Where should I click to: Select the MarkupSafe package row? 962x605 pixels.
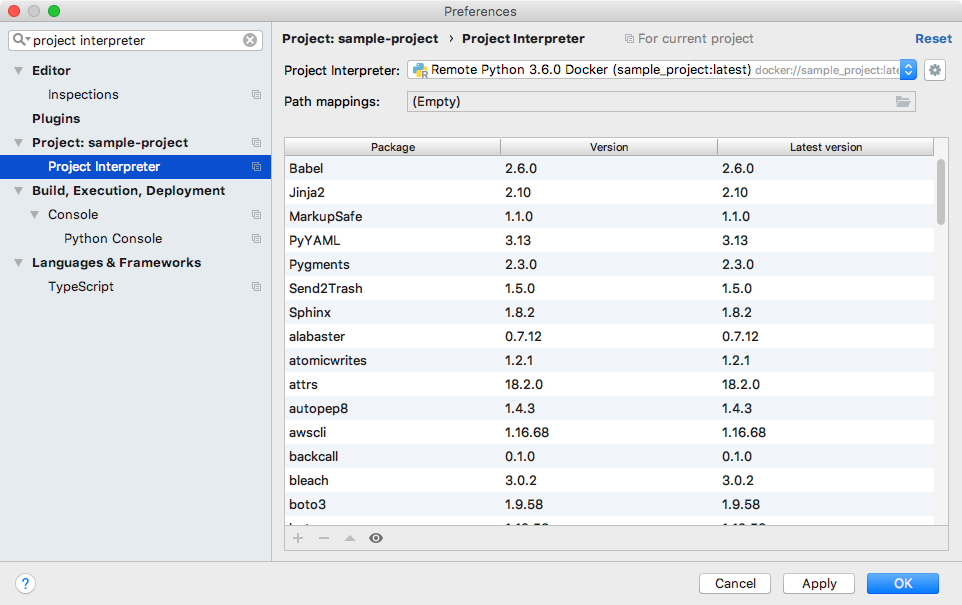(609, 216)
